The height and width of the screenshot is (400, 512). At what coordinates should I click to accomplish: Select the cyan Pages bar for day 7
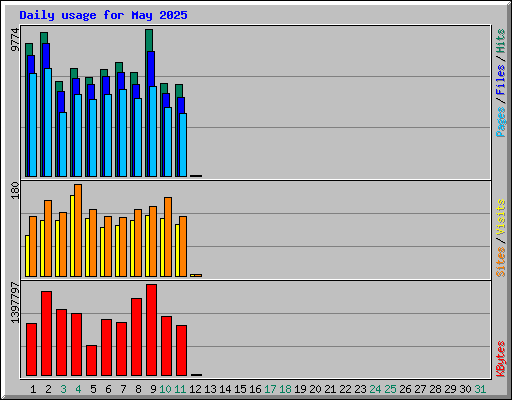tap(123, 133)
